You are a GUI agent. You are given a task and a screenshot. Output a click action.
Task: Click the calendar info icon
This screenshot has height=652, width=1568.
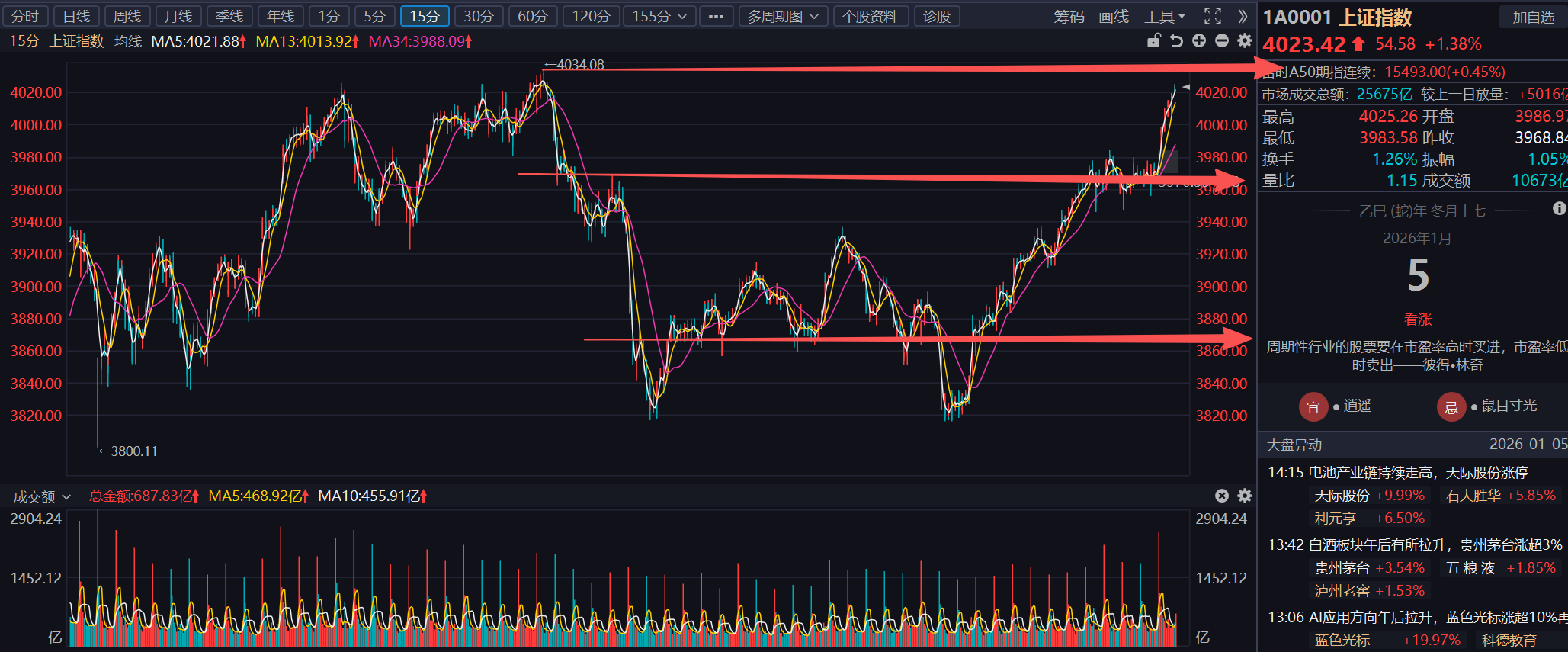coord(1560,208)
